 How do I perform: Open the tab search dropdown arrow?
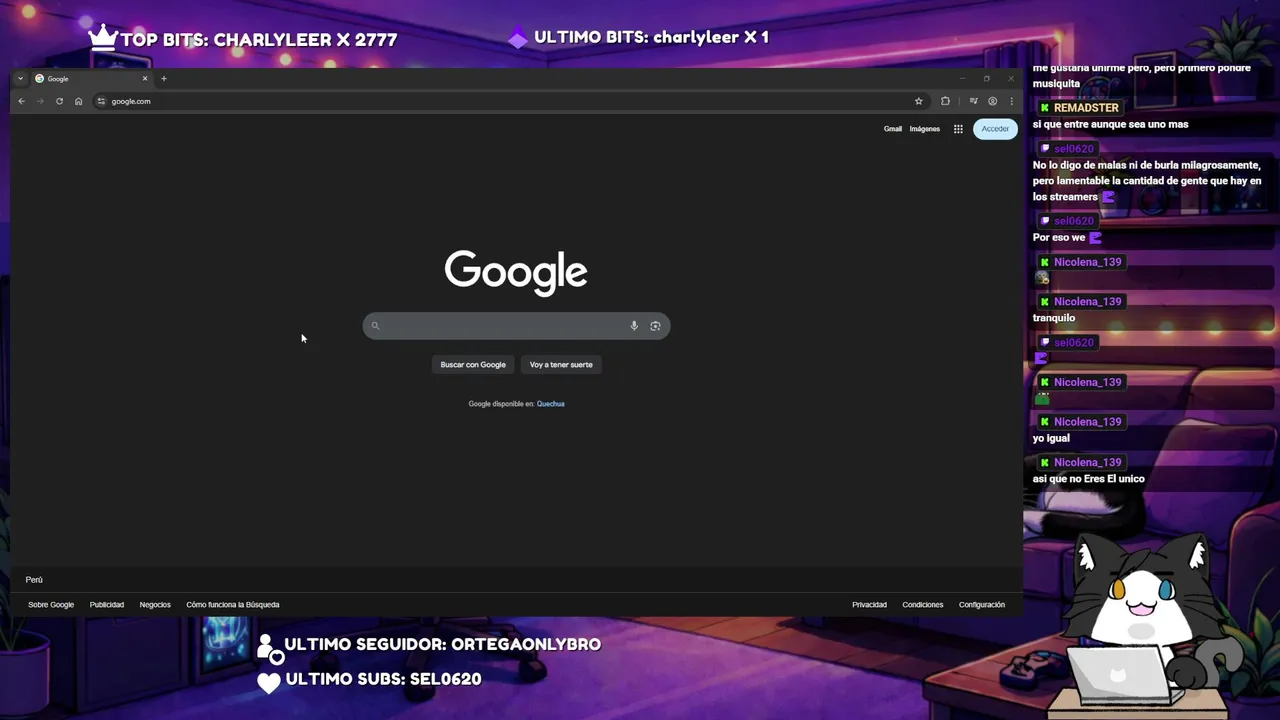click(20, 78)
